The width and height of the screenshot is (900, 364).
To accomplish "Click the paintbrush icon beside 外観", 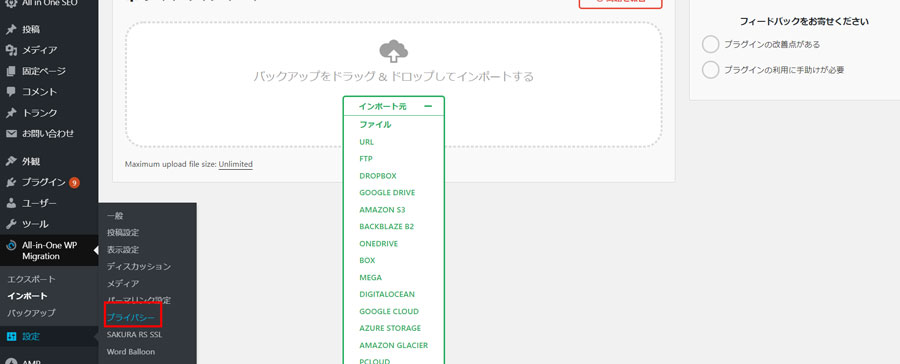I will point(11,161).
